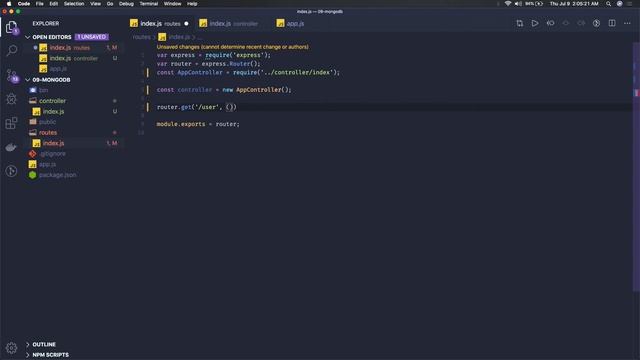Screen dimensions: 640x360
Task: Click the router.get('/user' code line
Action: click(197, 107)
